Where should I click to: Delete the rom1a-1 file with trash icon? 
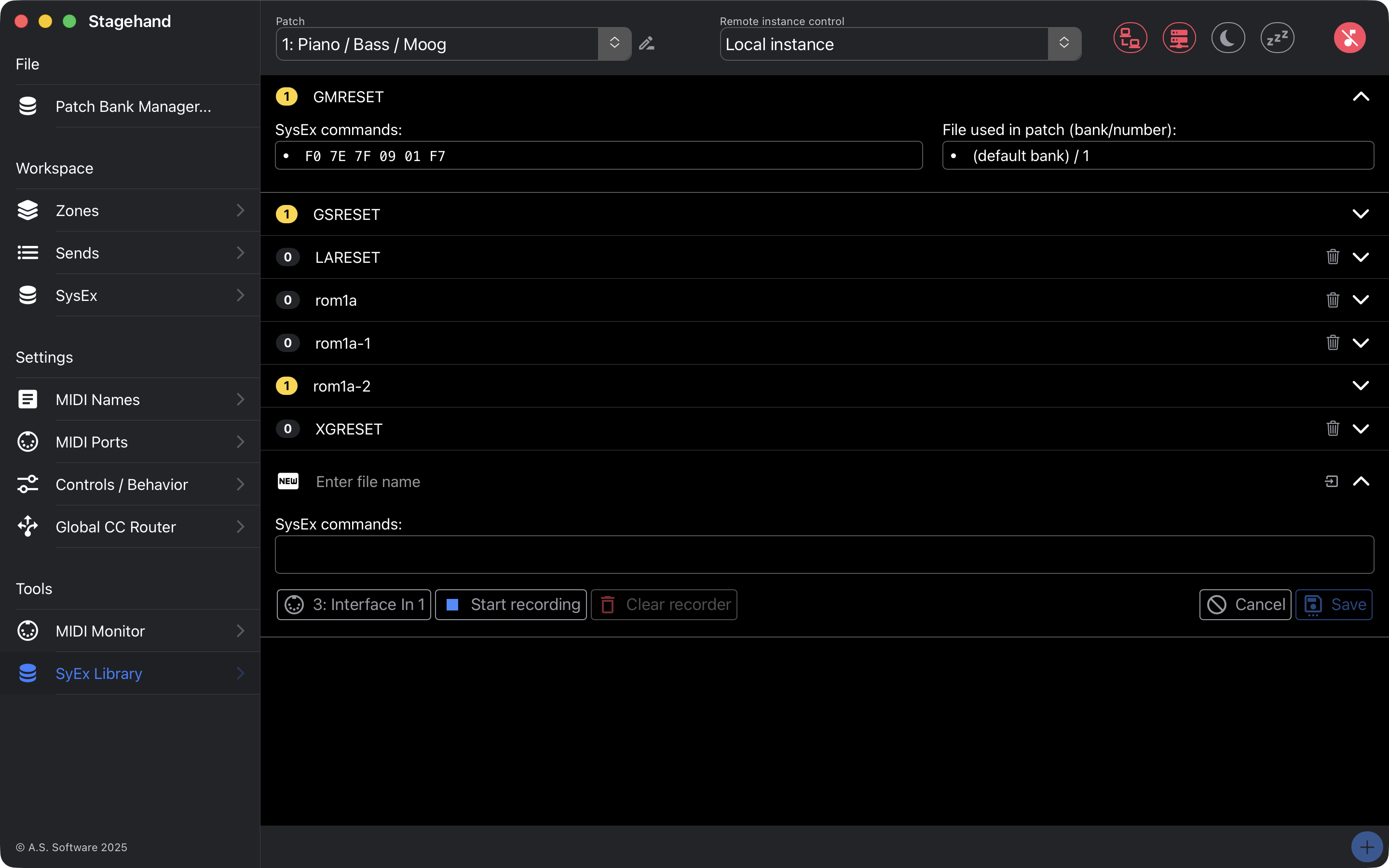click(x=1333, y=343)
